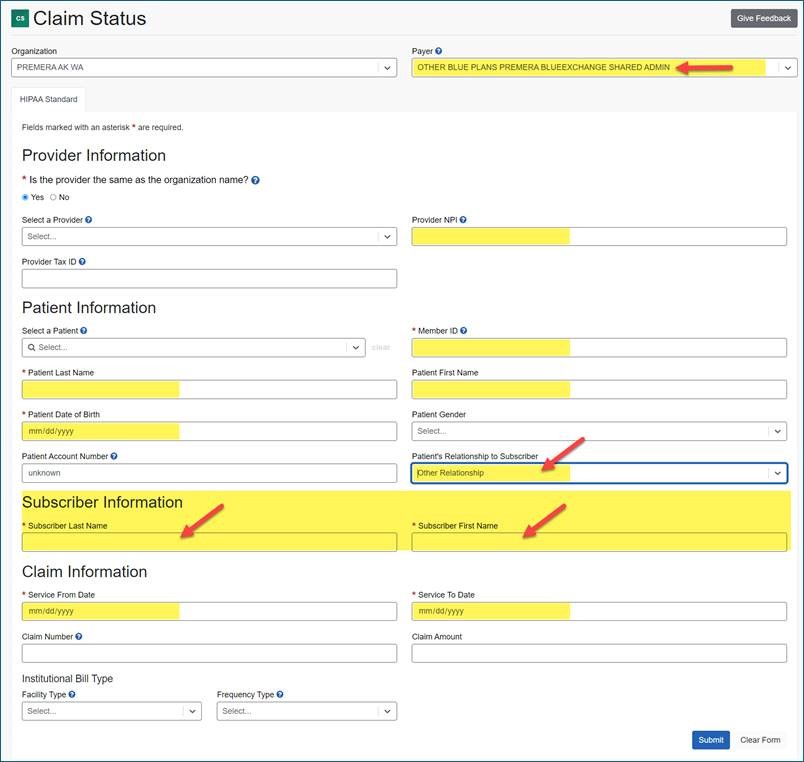This screenshot has height=762, width=804.
Task: Click the Submit button
Action: click(711, 740)
